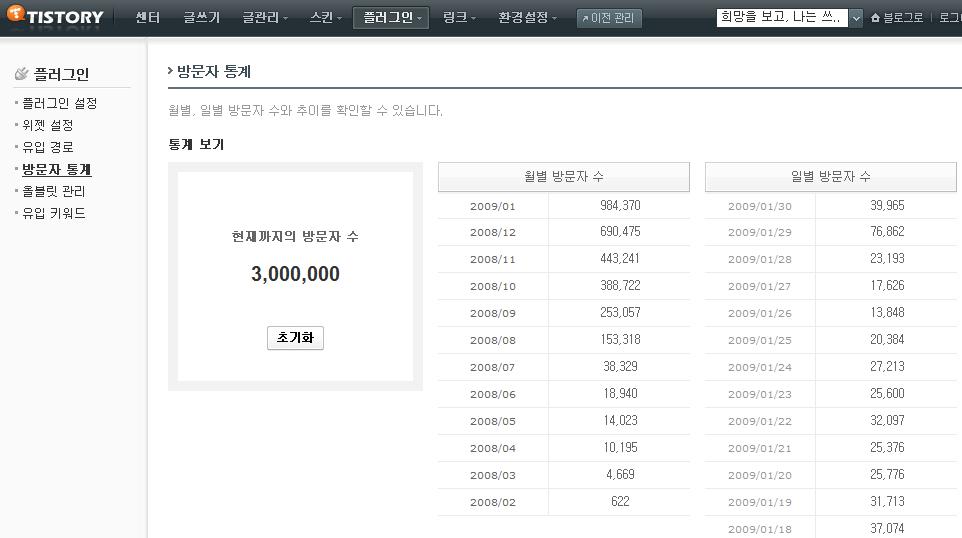Click the 2009/01/19 daily date
This screenshot has height=538, width=962.
760,502
